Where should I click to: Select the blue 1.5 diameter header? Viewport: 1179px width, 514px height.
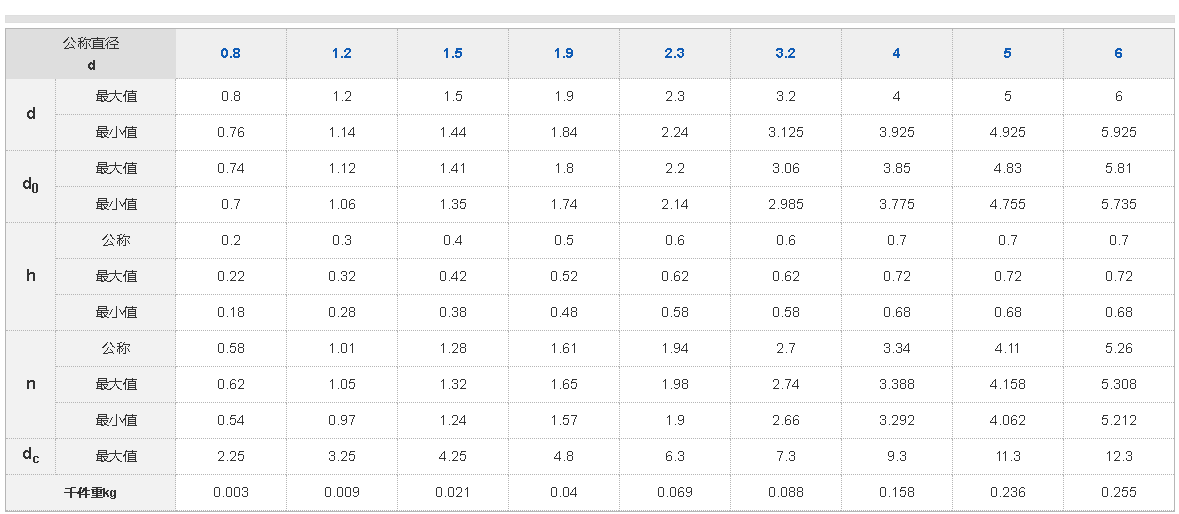453,53
